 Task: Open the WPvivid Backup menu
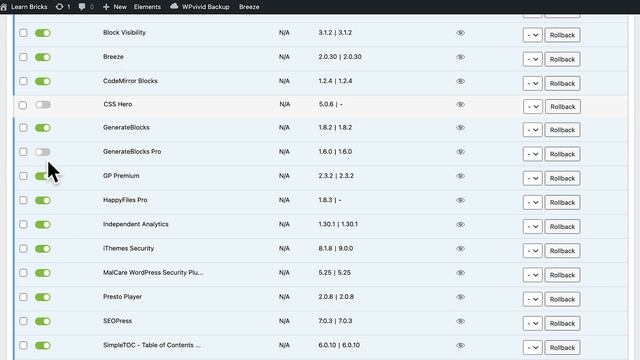(205, 7)
